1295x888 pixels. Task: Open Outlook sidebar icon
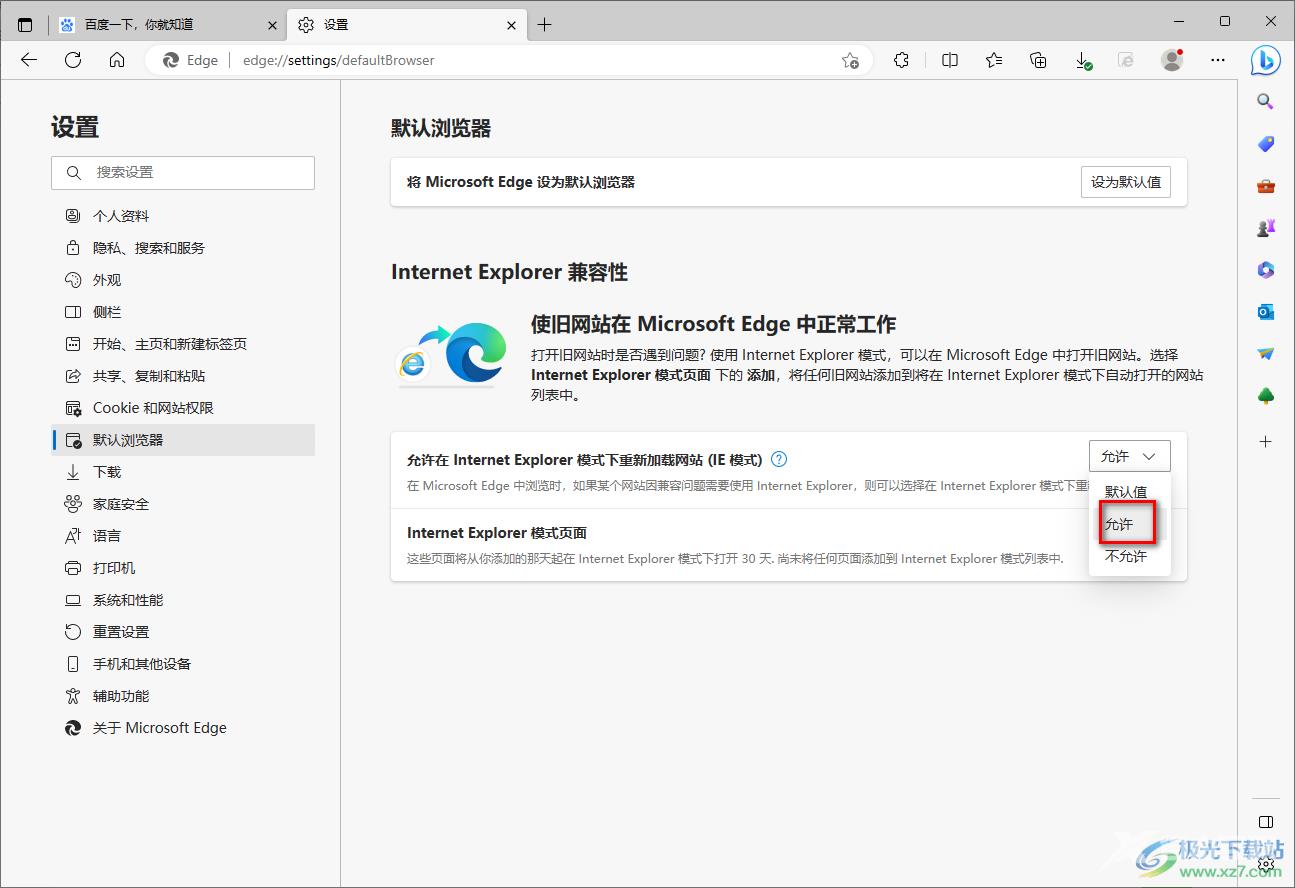(1265, 312)
